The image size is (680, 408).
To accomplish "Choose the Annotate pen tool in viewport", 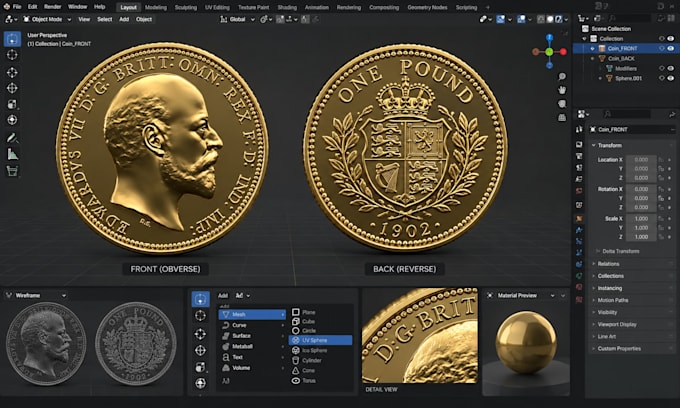I will (12, 138).
